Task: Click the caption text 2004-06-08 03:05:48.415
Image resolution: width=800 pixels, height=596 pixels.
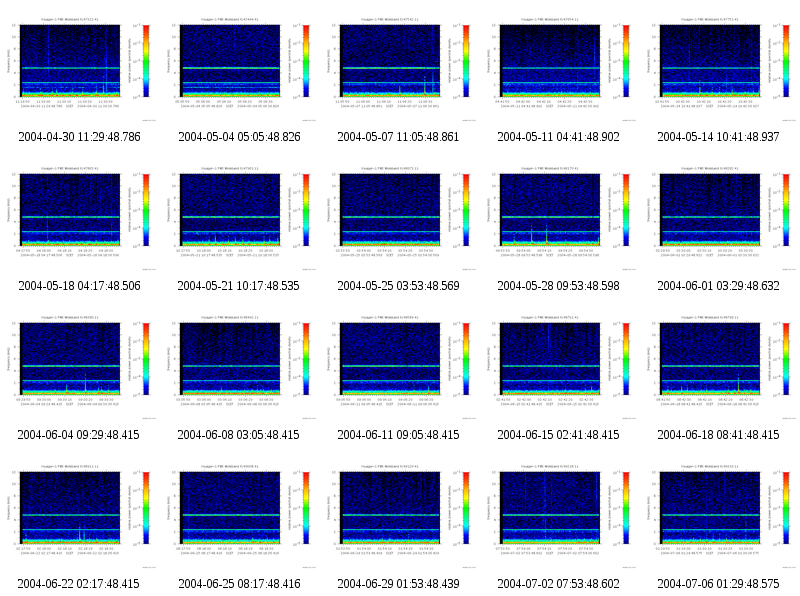Action: (x=238, y=435)
